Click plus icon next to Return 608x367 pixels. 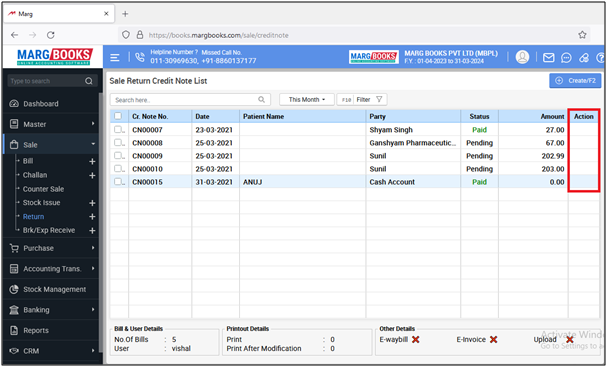(x=92, y=217)
